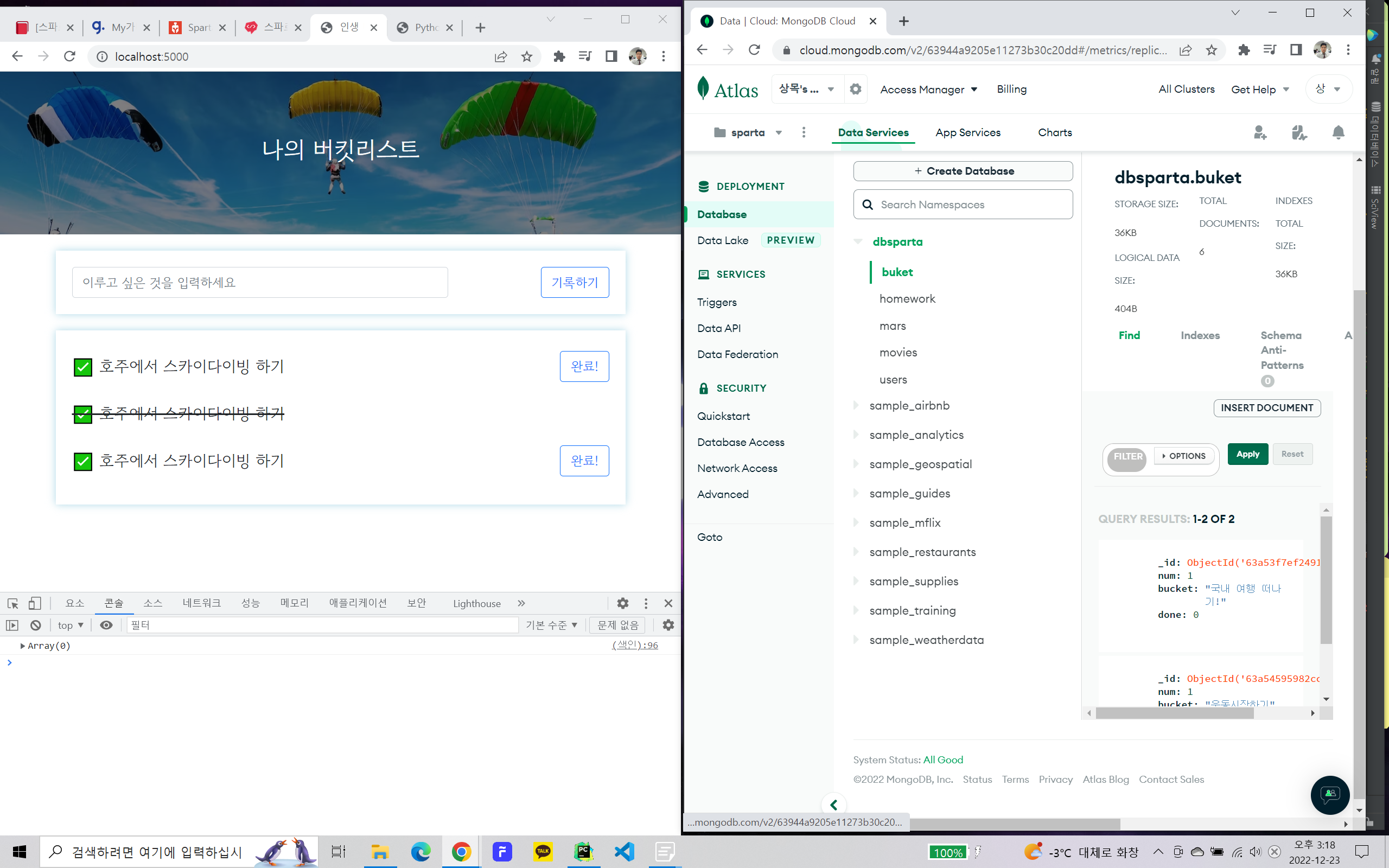This screenshot has height=868, width=1389.
Task: Click the green Apply query button
Action: (x=1248, y=454)
